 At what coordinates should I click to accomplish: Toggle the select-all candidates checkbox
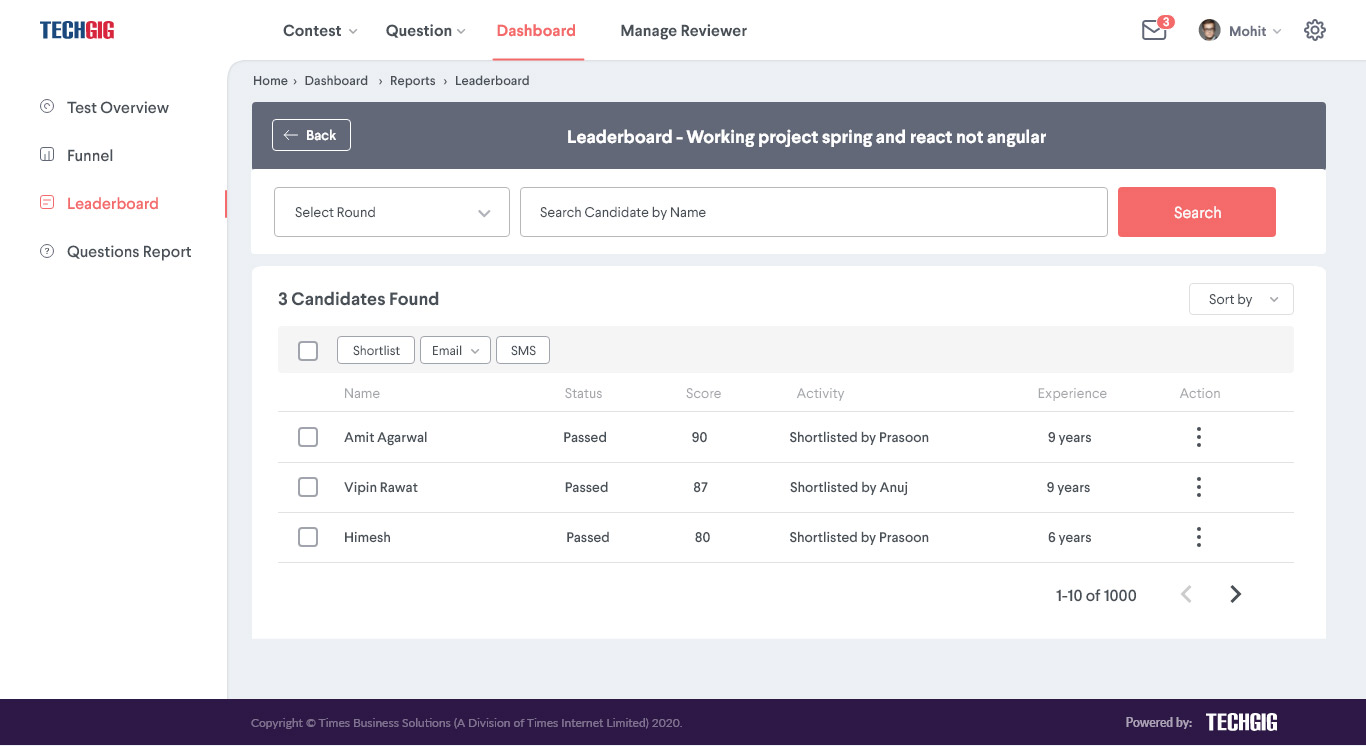pos(308,351)
